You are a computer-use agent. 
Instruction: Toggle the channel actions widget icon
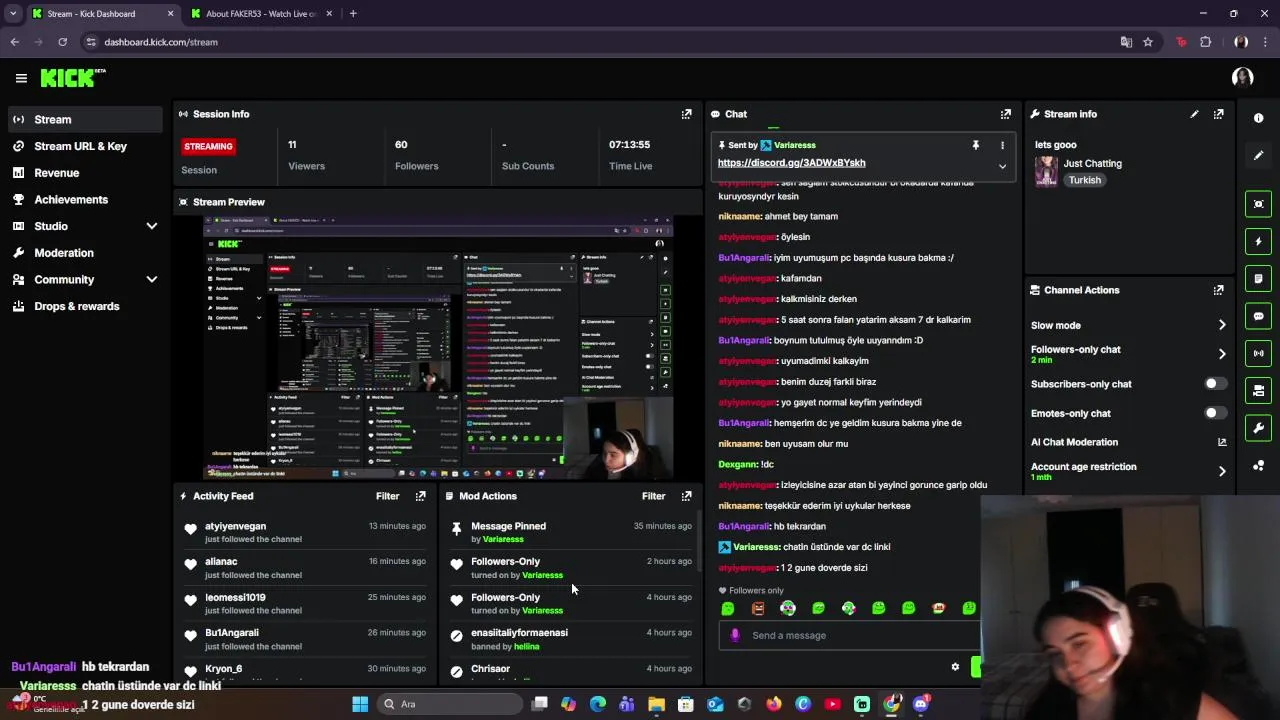coord(1259,390)
